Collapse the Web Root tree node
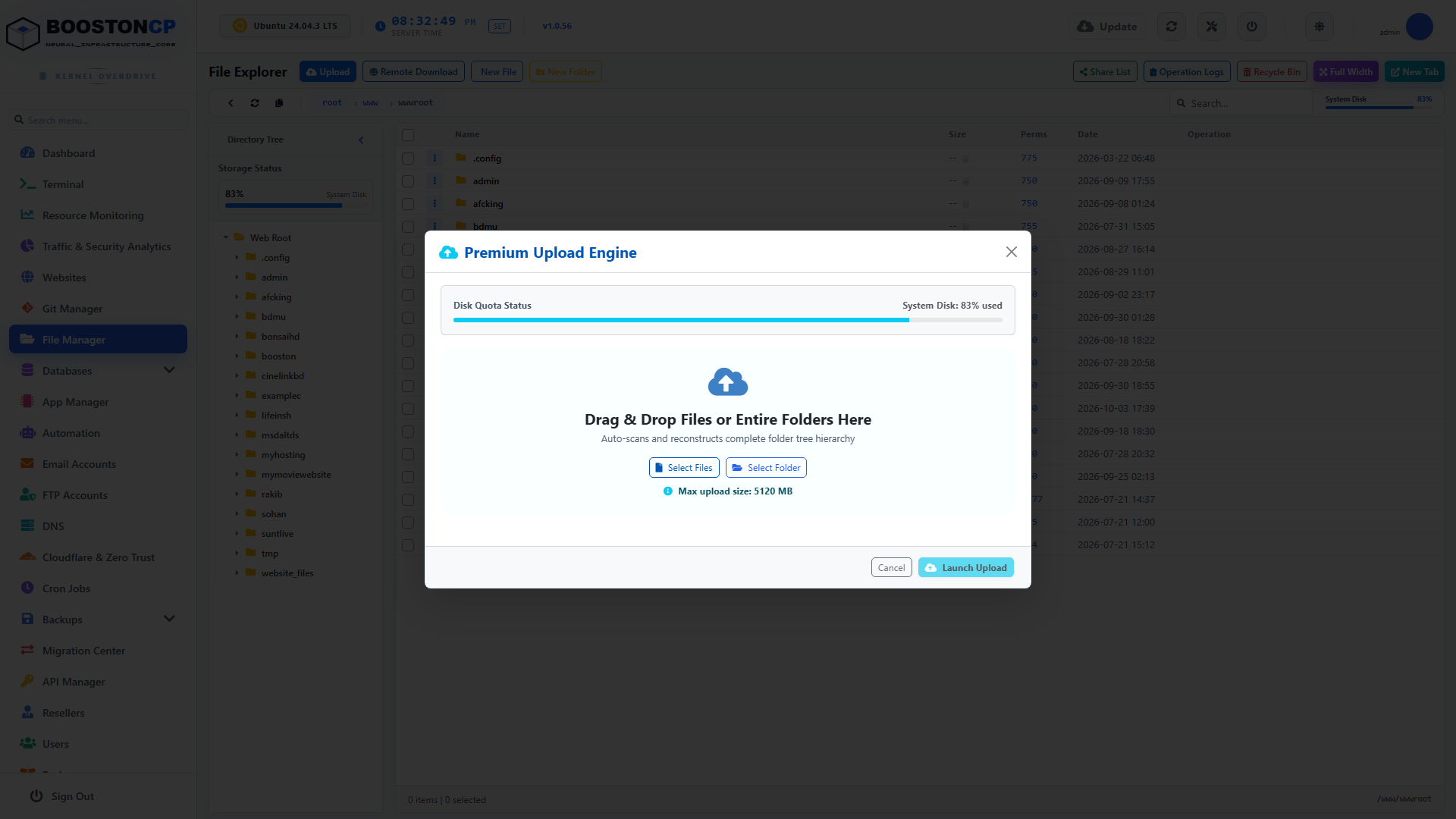This screenshot has width=1456, height=819. pyautogui.click(x=226, y=237)
